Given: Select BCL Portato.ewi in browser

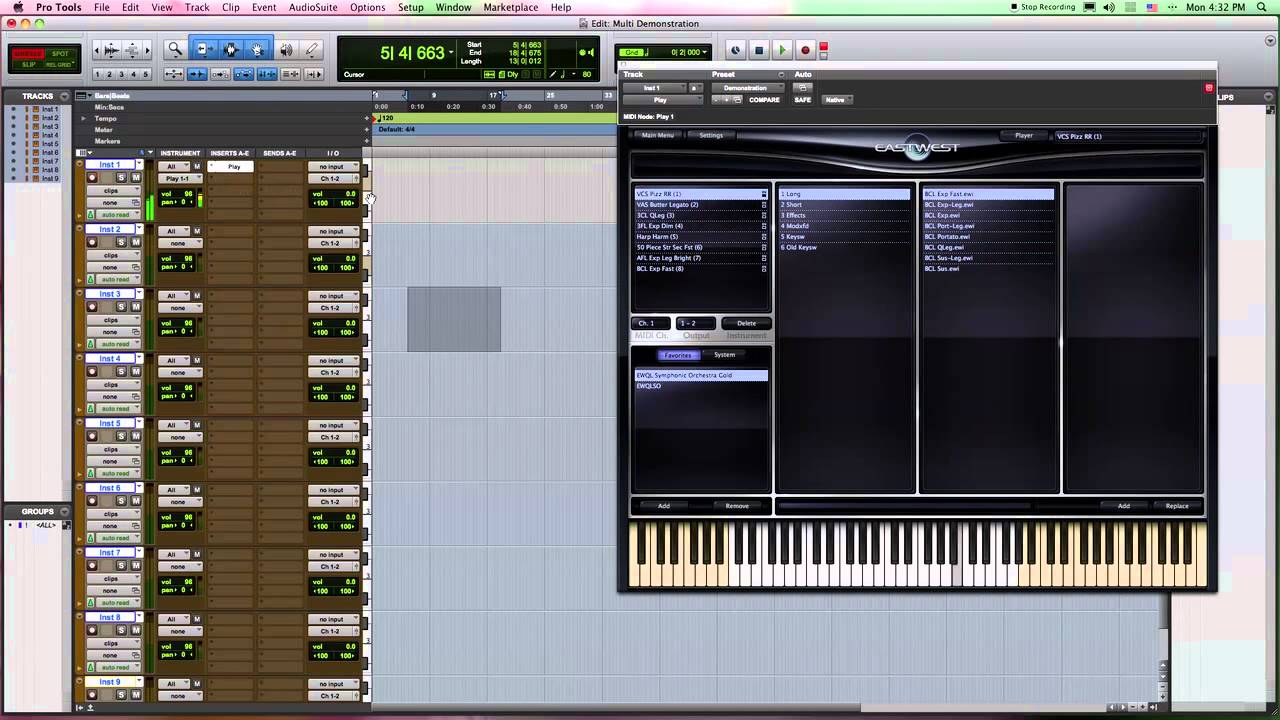Looking at the screenshot, I should (988, 237).
